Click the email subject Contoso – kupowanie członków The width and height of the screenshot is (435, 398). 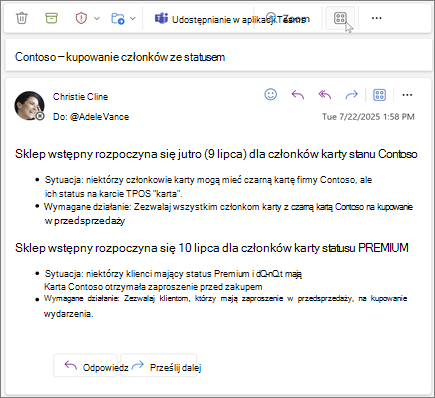(x=120, y=57)
